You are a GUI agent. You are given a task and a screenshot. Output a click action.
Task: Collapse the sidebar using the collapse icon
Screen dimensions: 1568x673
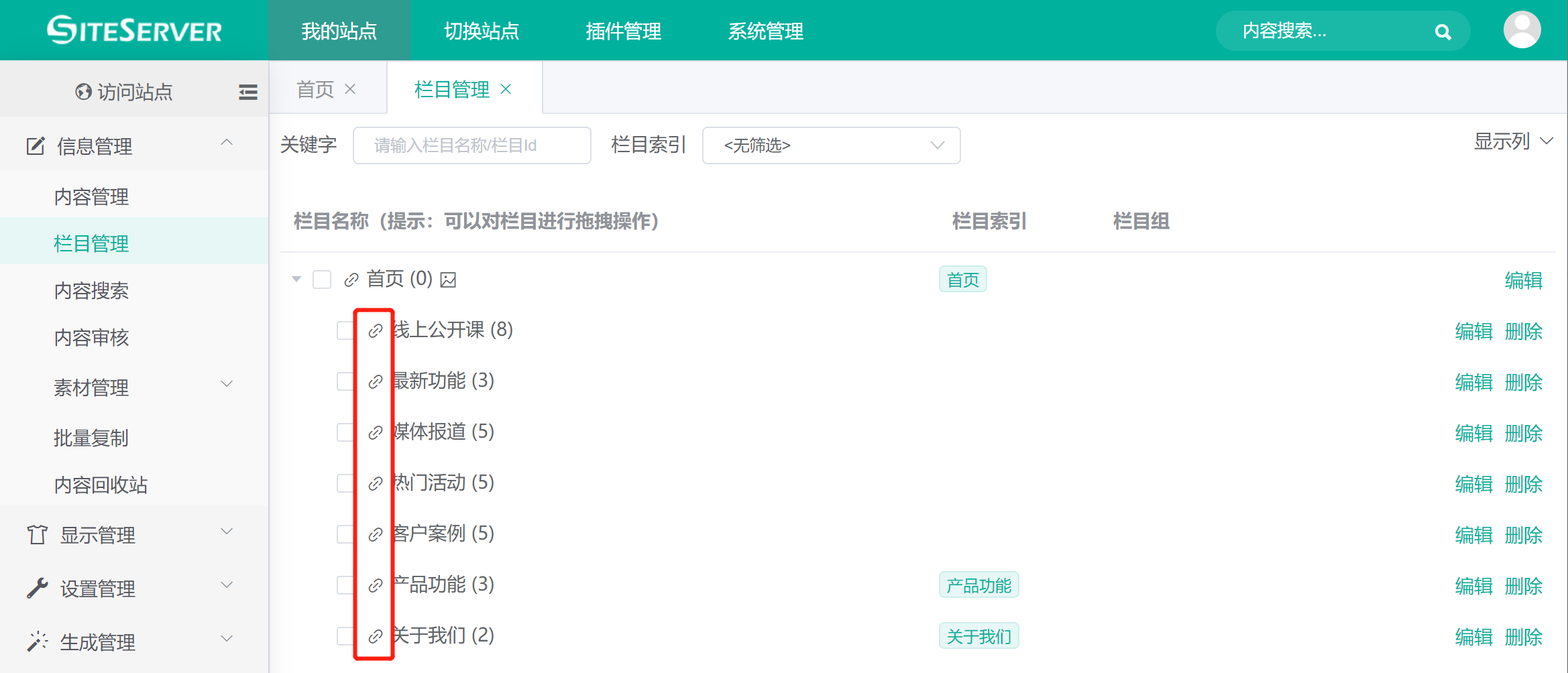tap(247, 92)
